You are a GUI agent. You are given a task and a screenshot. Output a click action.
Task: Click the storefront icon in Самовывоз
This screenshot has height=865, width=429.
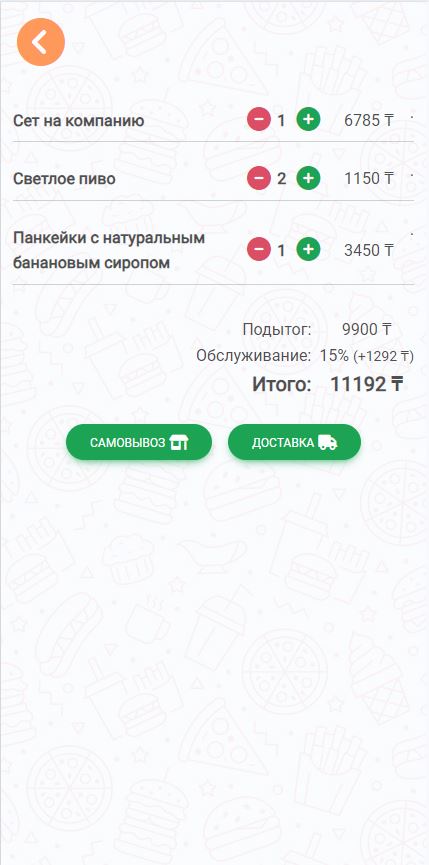pyautogui.click(x=179, y=442)
